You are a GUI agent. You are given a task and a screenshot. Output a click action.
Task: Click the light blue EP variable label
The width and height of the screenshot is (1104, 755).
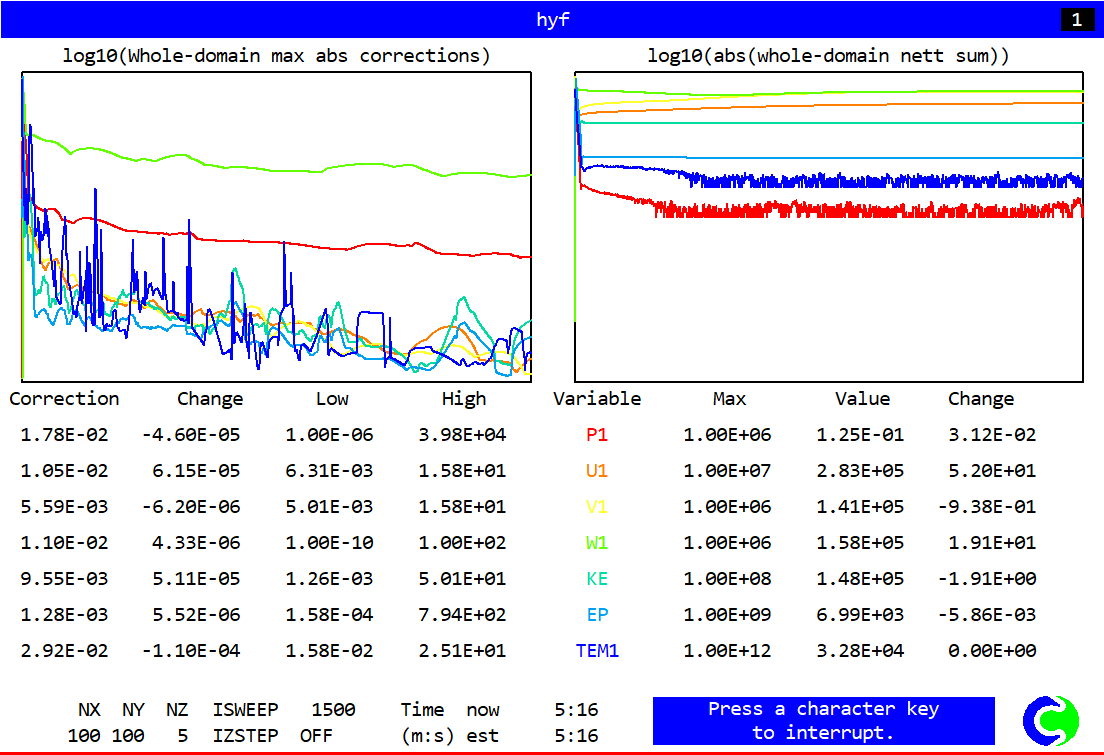tap(597, 615)
